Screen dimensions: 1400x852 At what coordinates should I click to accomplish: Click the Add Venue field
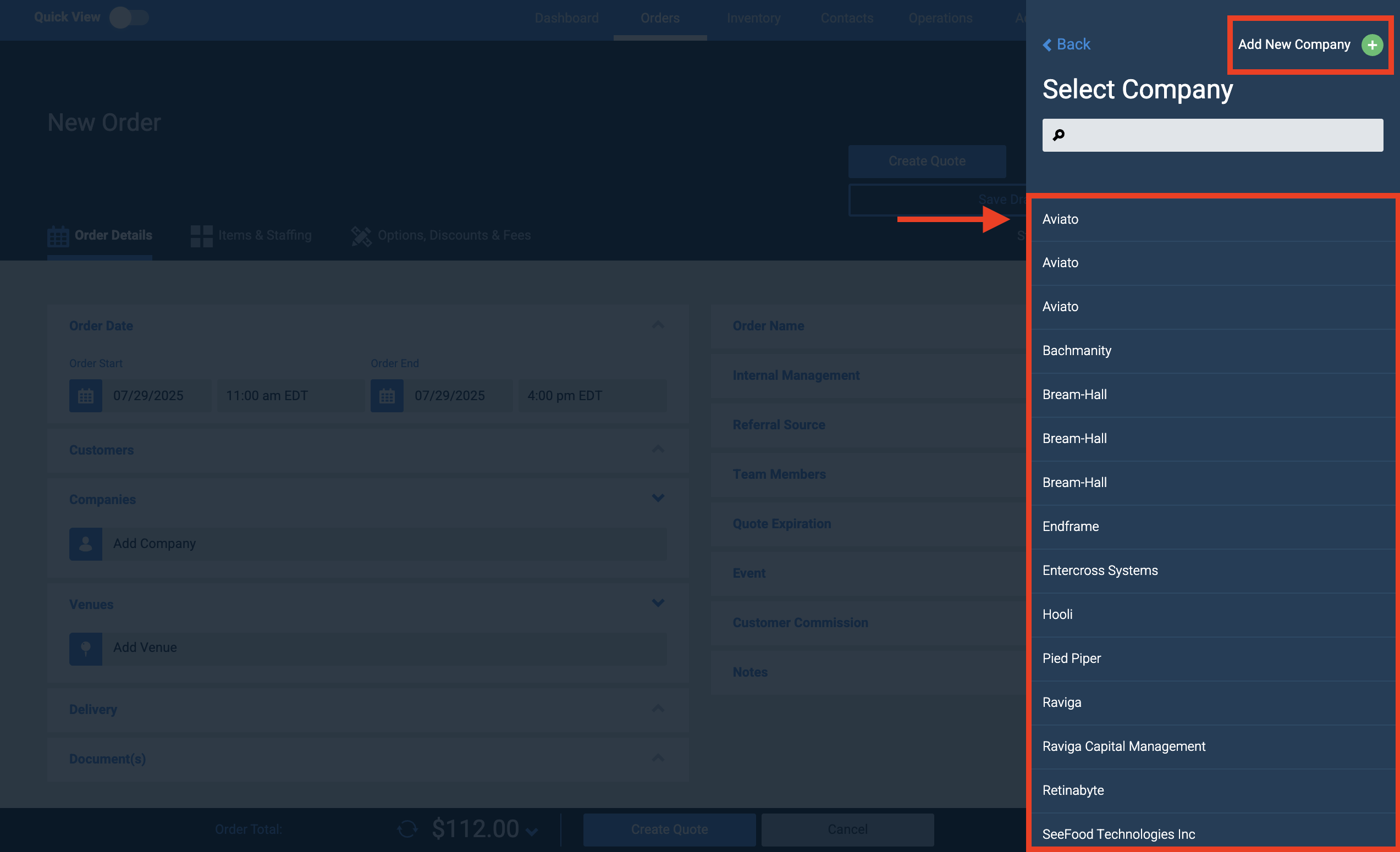click(x=384, y=648)
